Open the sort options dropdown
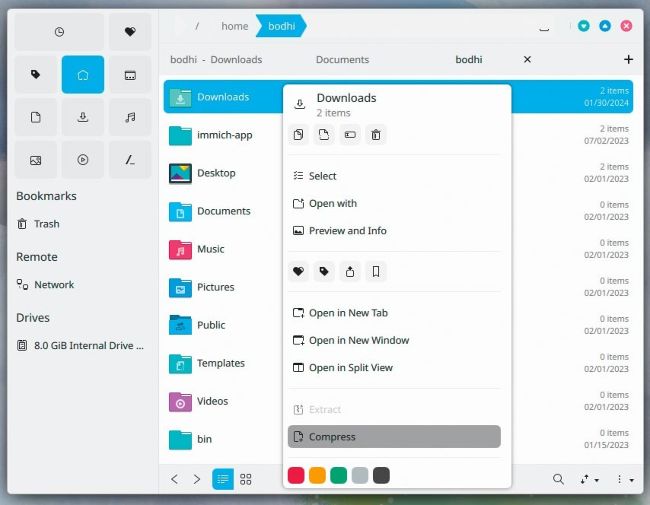 point(589,479)
